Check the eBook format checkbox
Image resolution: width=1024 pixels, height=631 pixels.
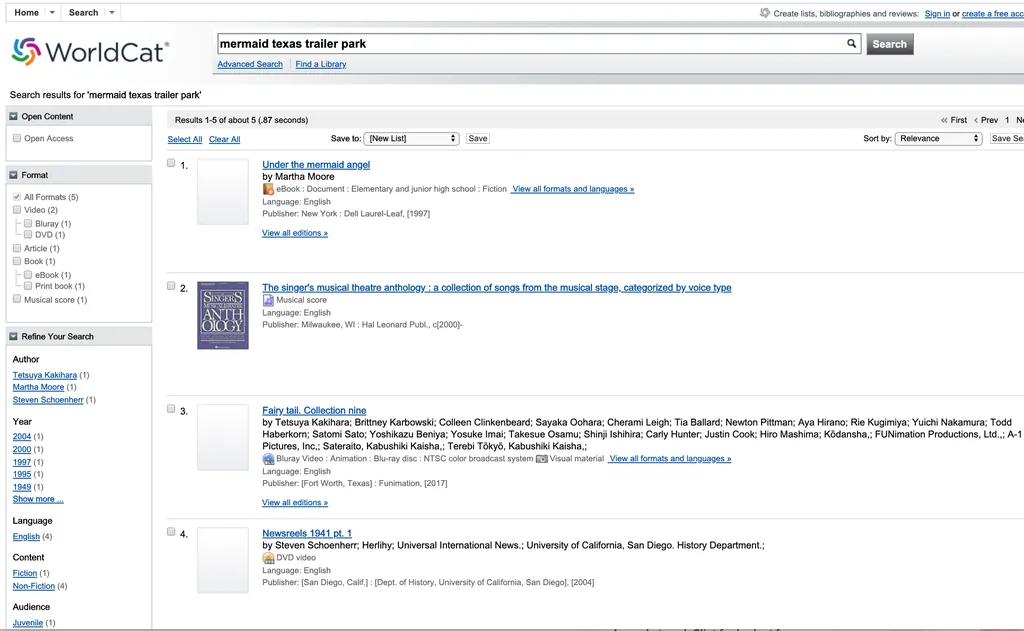28,275
